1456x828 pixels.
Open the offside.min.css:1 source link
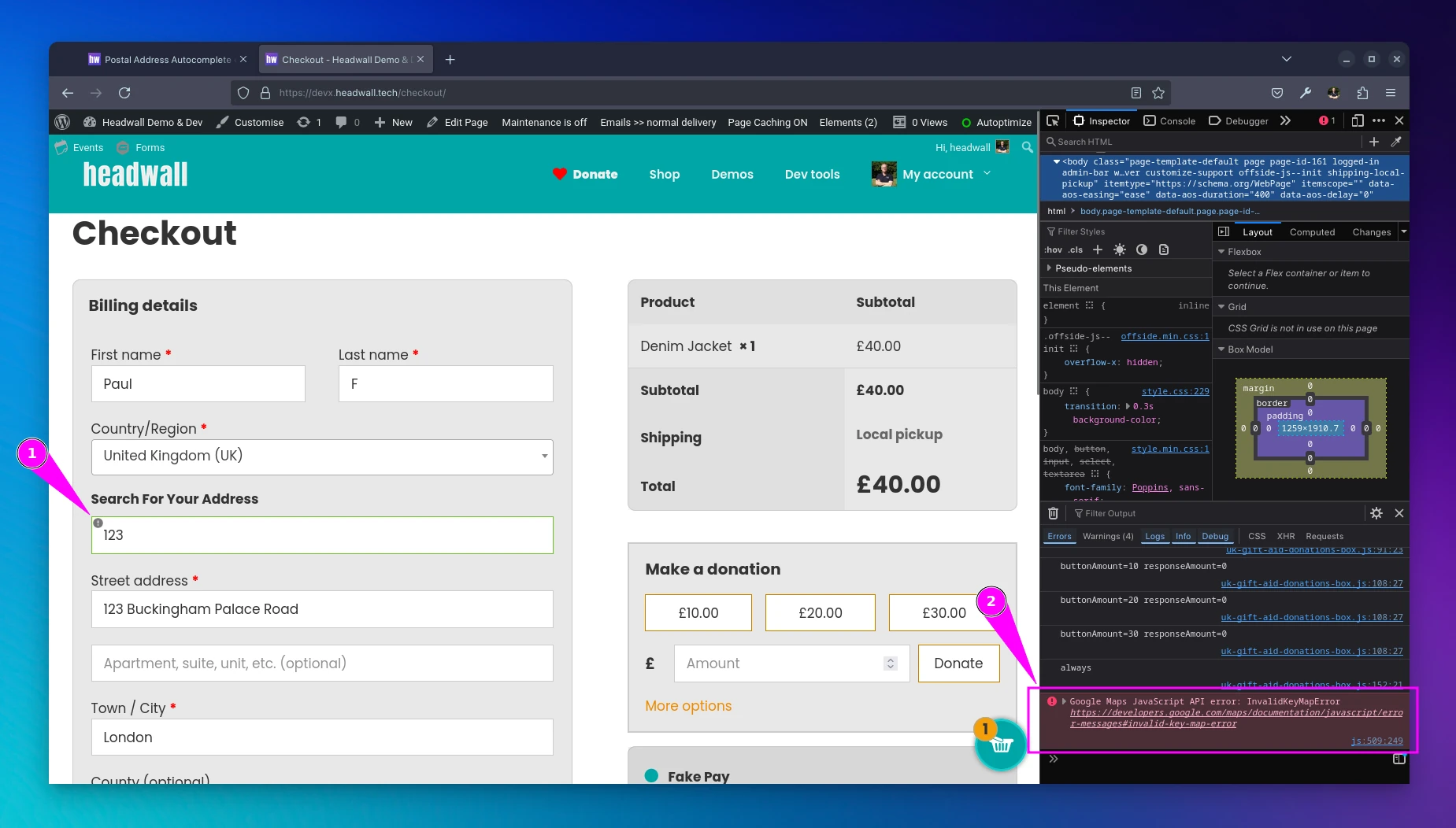point(1165,336)
